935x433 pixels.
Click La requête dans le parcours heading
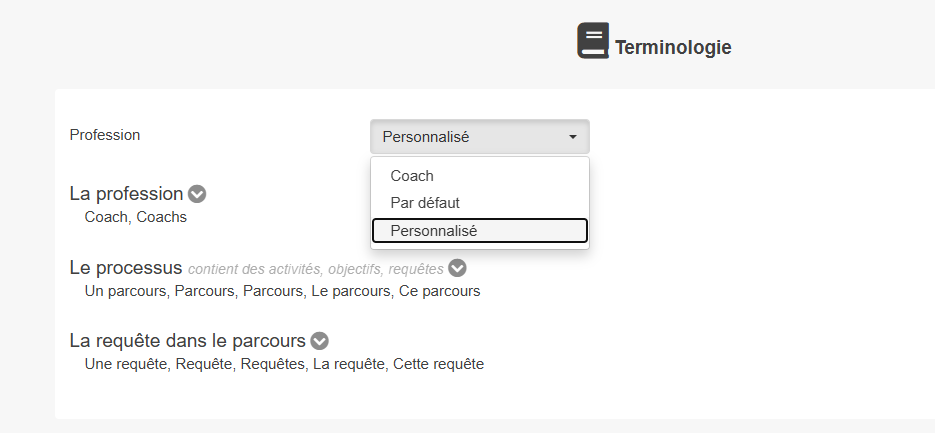[x=187, y=341]
